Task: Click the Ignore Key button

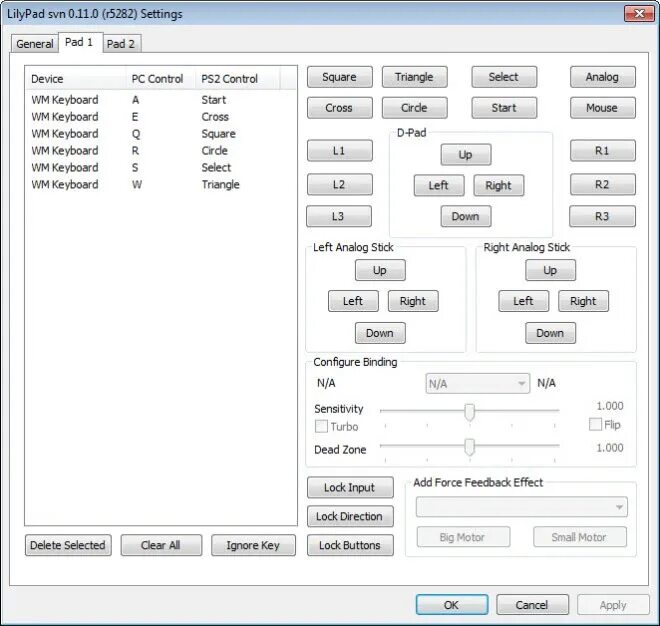Action: 253,545
